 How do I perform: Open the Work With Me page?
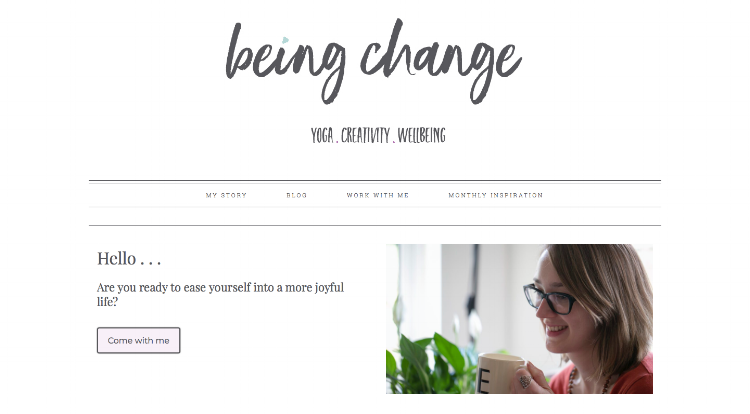[378, 195]
